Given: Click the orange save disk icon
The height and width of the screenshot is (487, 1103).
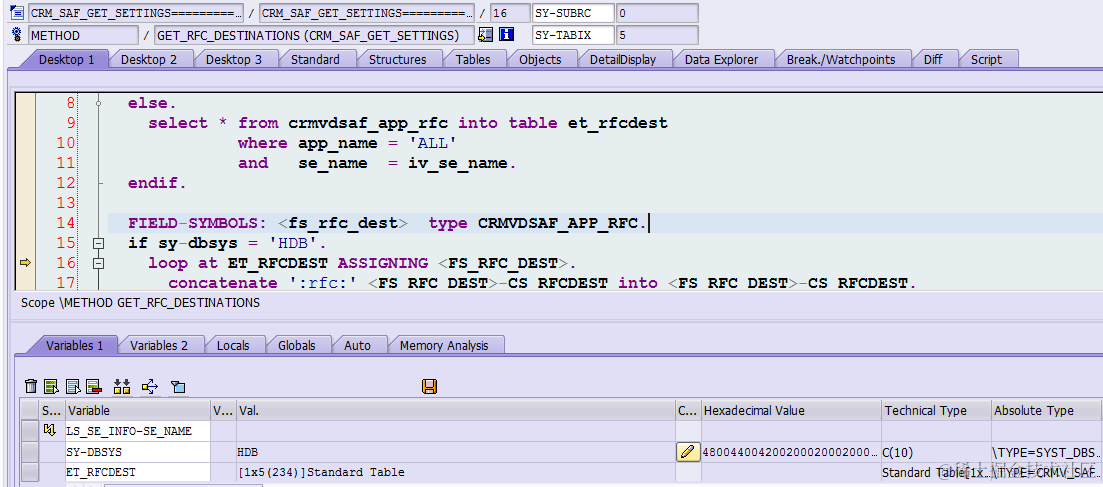Looking at the screenshot, I should [429, 386].
